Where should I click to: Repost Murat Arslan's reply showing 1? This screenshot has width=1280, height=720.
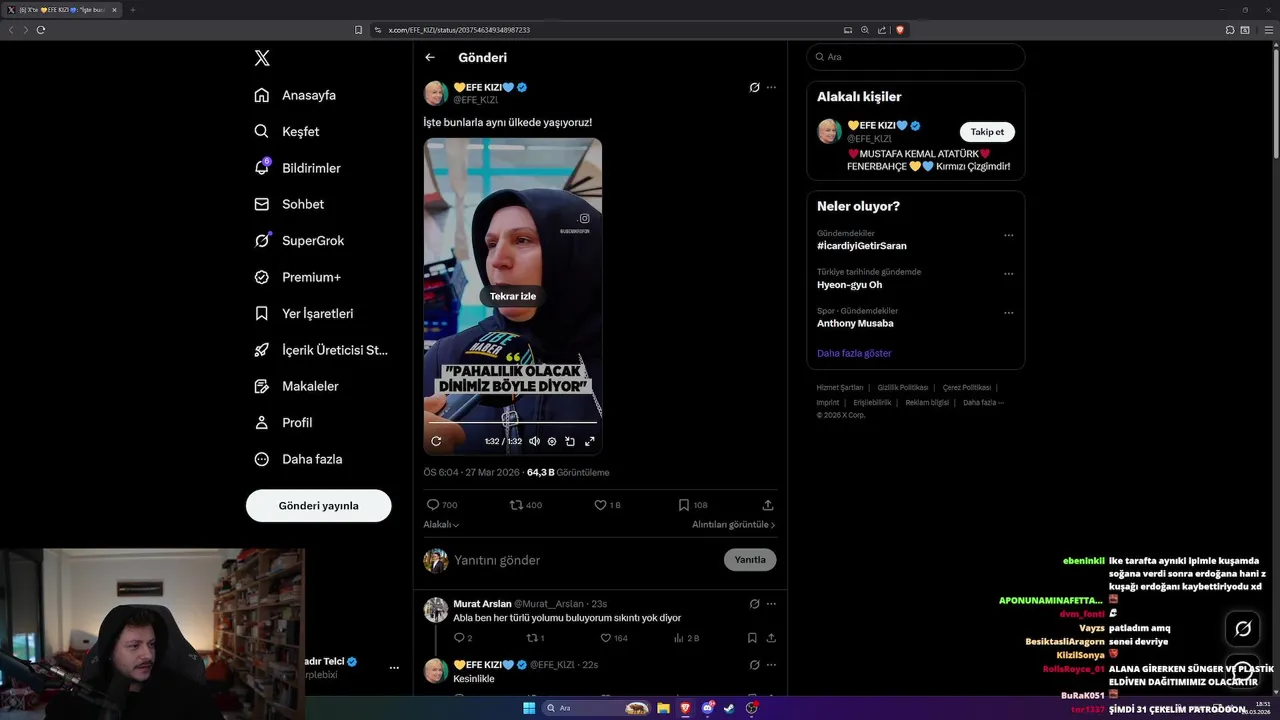pyautogui.click(x=535, y=638)
